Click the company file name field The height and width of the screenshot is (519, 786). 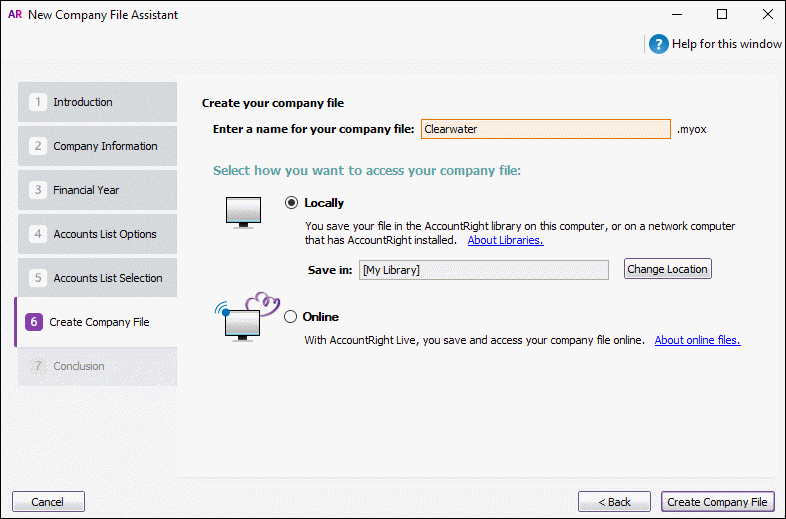[x=545, y=129]
